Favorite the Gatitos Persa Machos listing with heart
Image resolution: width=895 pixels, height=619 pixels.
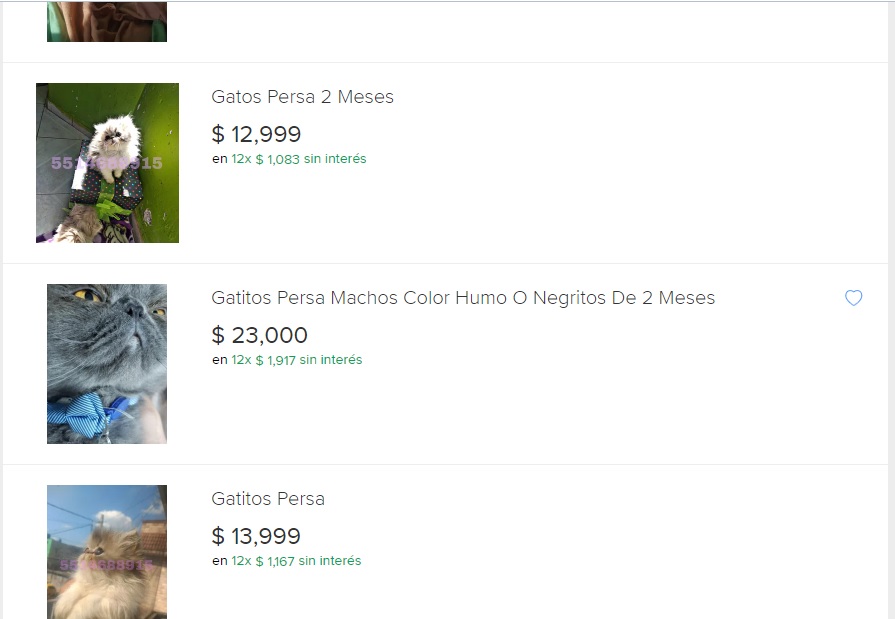853,298
